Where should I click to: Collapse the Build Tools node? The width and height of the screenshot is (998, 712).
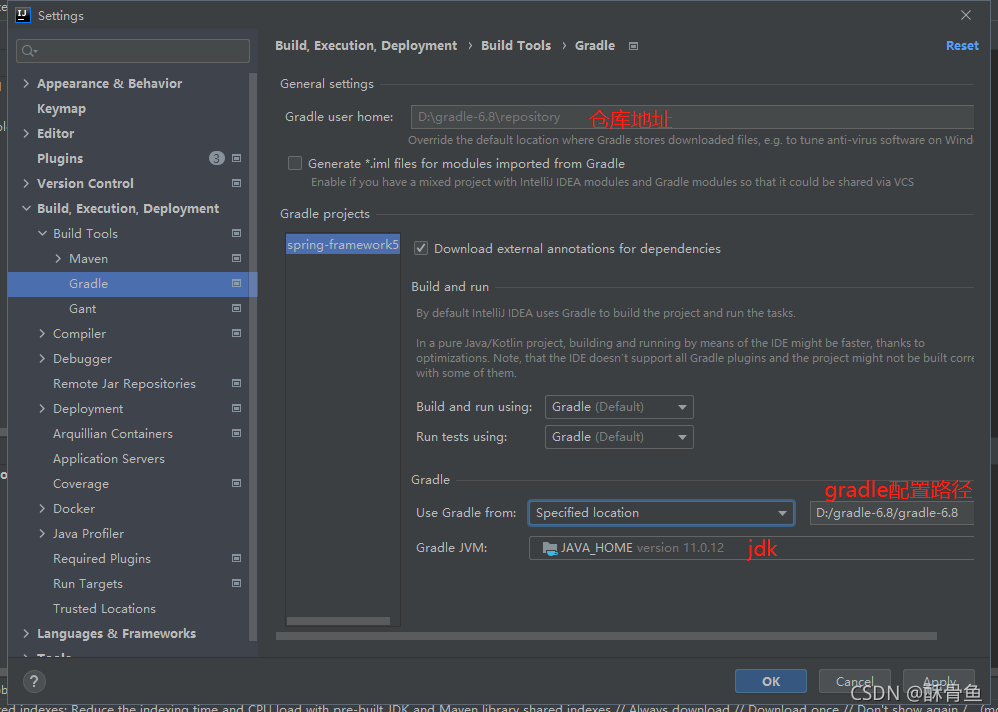coord(42,234)
